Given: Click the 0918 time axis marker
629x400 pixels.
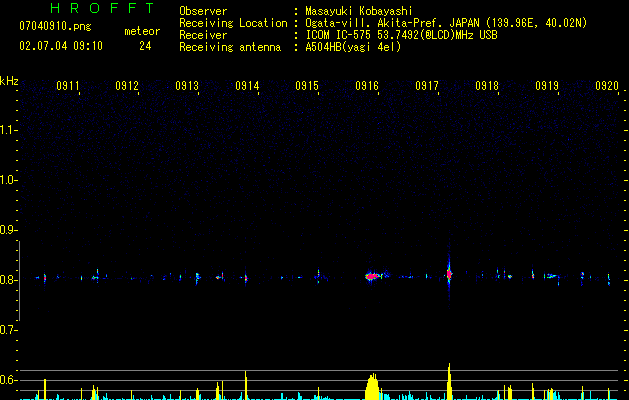Looking at the screenshot, I should (x=487, y=86).
